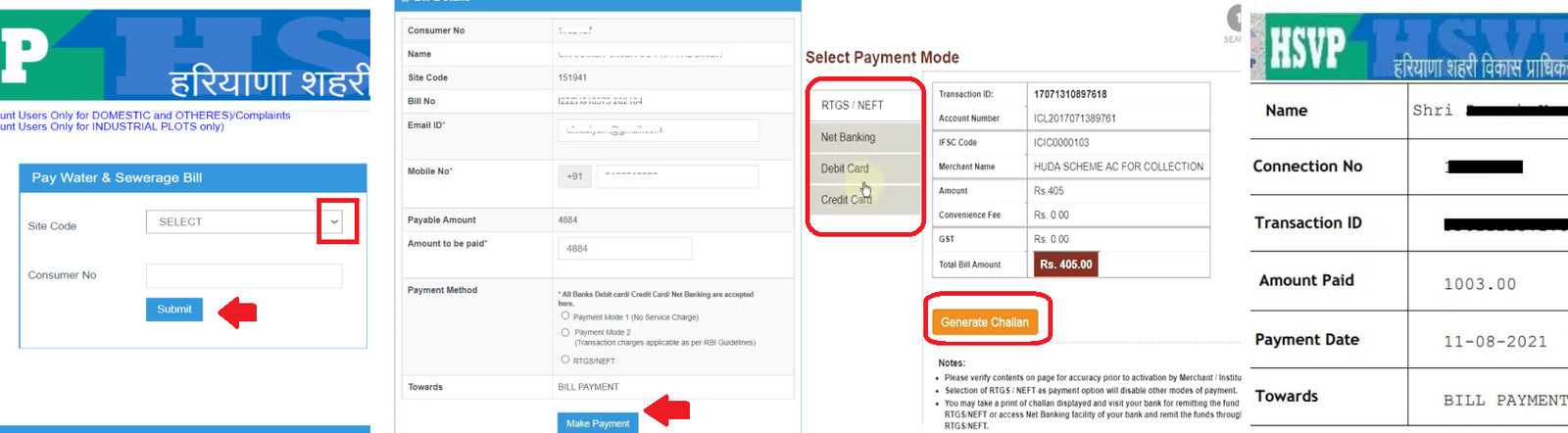
Task: Click the Generate Challan button
Action: point(985,321)
